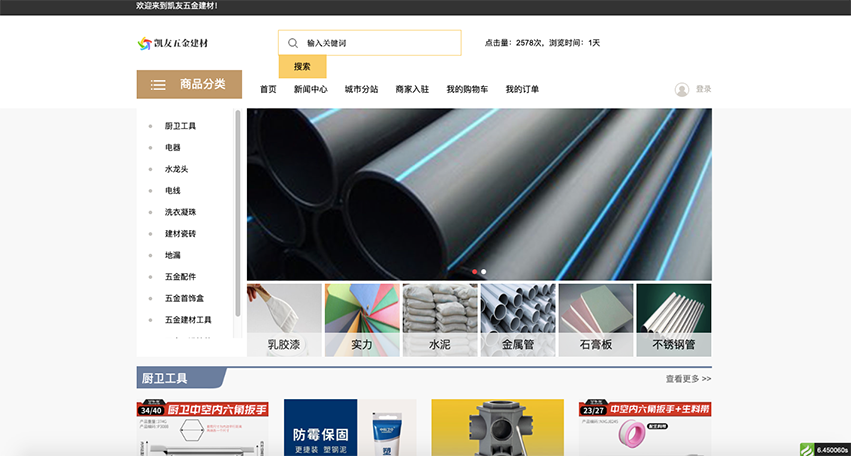Select the red carousel indicator dot

[475, 271]
